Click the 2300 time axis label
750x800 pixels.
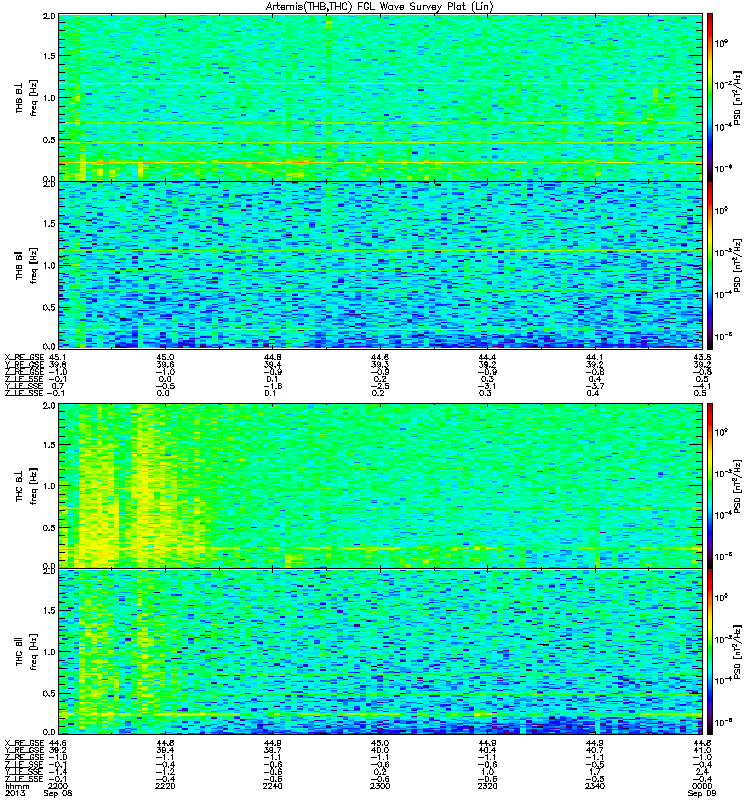click(380, 786)
